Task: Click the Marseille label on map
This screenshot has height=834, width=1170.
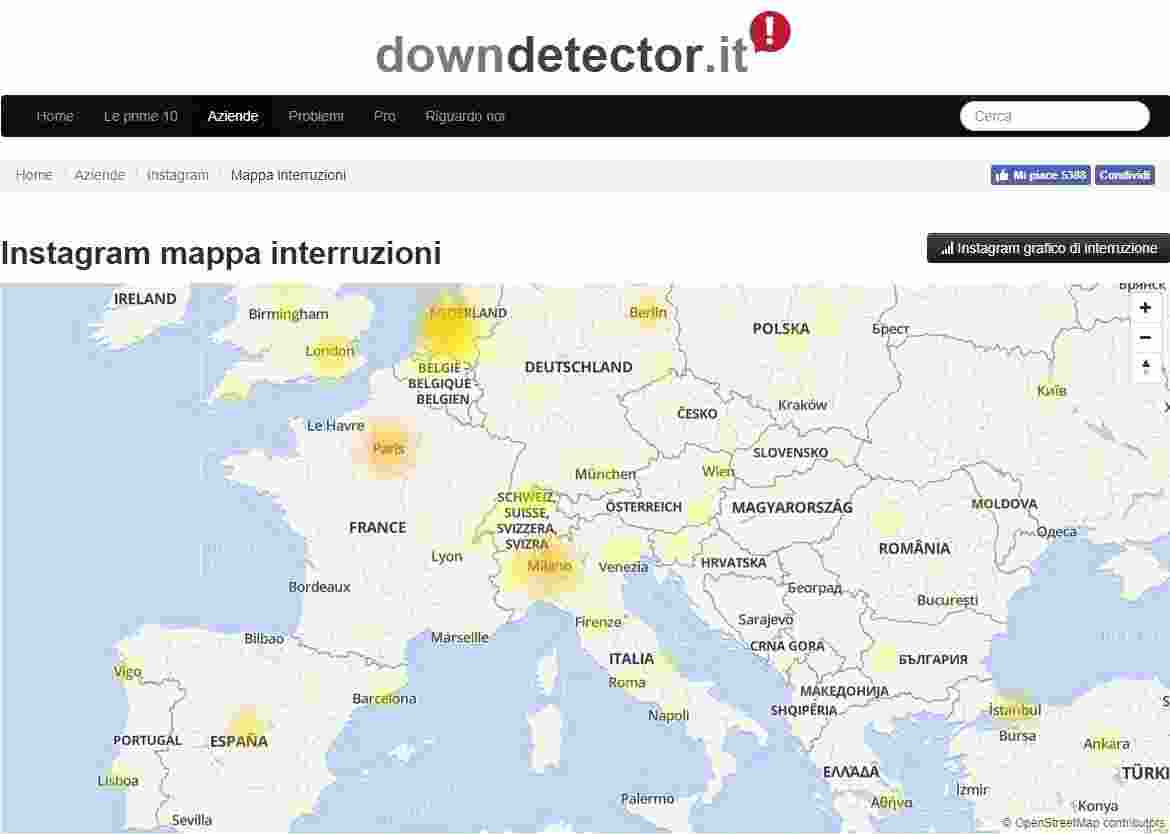Action: coord(460,638)
